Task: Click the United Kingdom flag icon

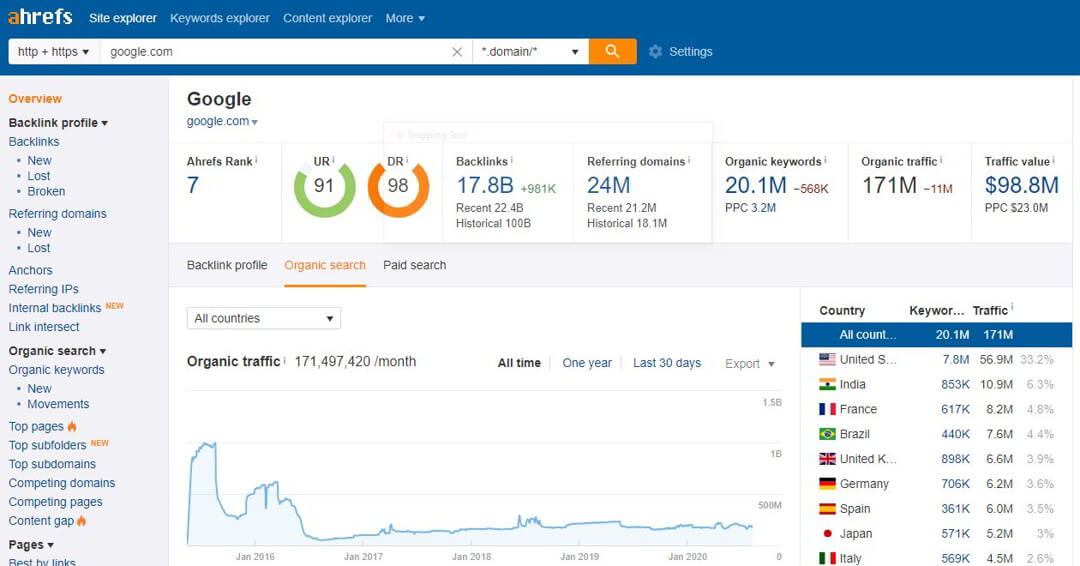Action: [827, 459]
